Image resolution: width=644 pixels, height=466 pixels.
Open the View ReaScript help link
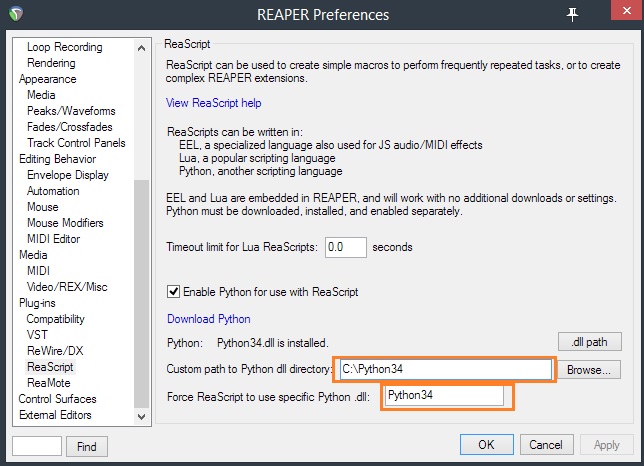[x=214, y=103]
